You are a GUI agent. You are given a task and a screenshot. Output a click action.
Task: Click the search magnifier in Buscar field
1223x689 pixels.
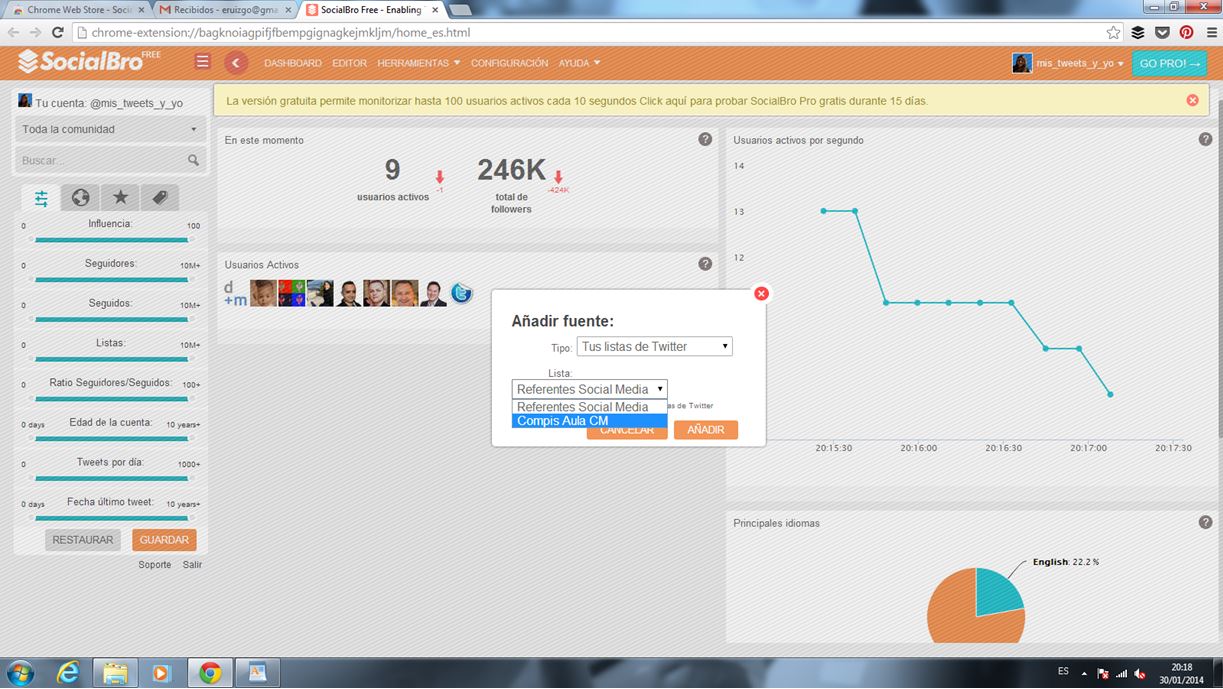(193, 160)
